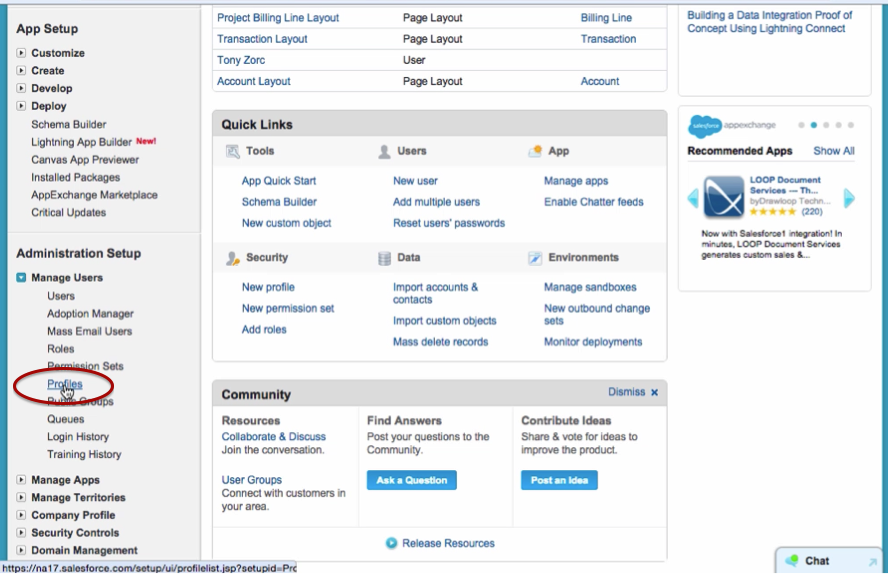Open Users under Manage Users
The height and width of the screenshot is (574, 889).
[x=61, y=296]
